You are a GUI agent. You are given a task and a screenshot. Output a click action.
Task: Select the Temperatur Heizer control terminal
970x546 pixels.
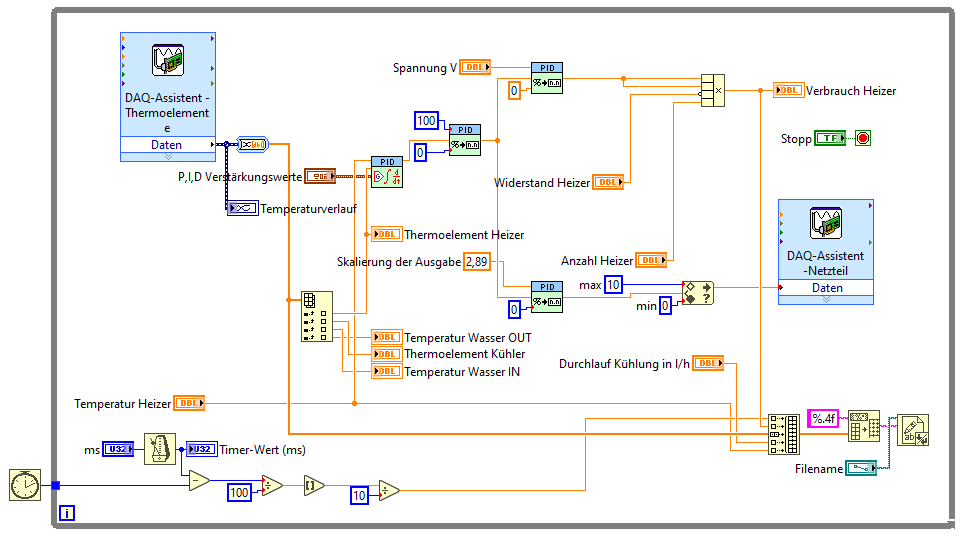189,403
